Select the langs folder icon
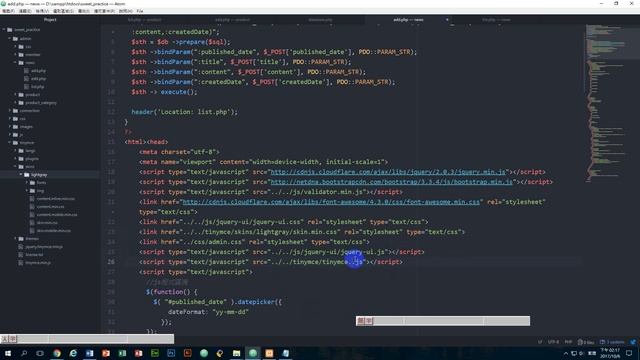640x360 pixels. click(21, 151)
